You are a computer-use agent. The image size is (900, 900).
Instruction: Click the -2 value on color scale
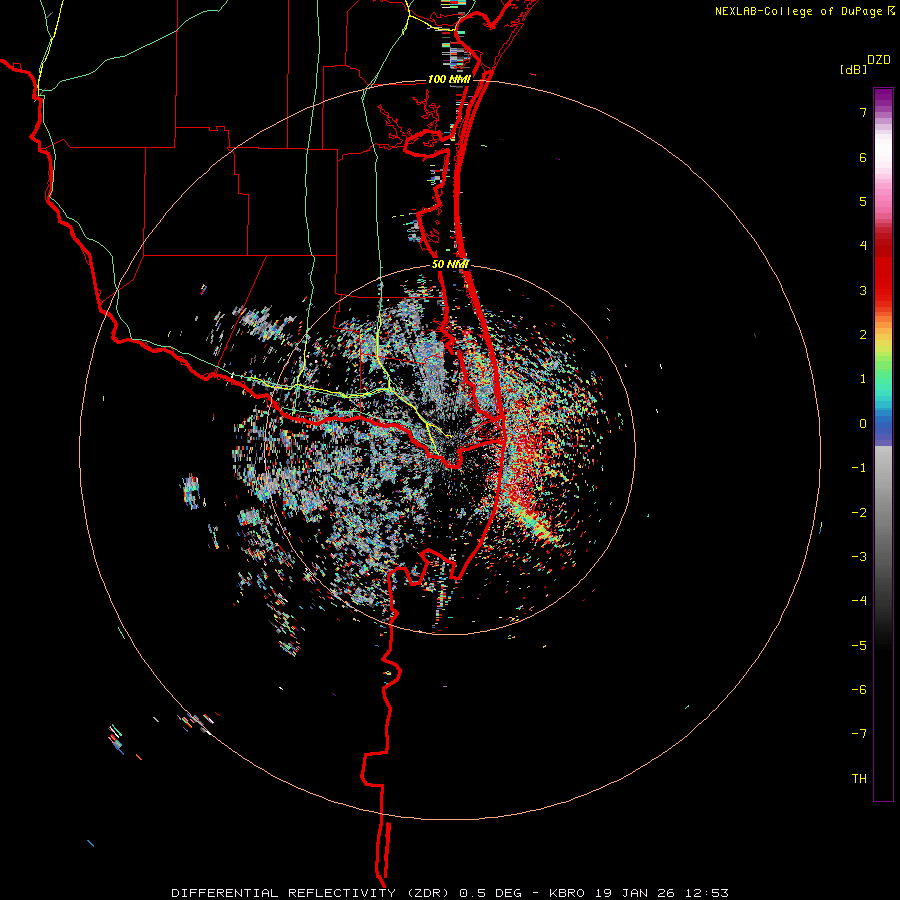[x=859, y=513]
